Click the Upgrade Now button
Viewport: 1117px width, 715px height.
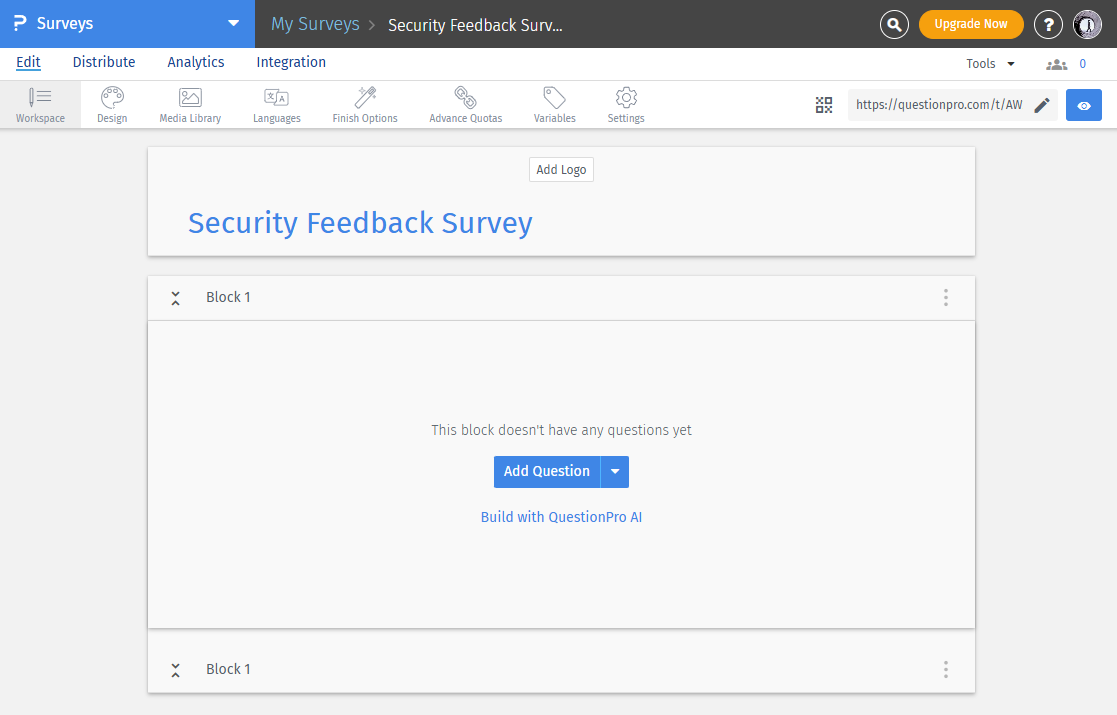[x=970, y=23]
